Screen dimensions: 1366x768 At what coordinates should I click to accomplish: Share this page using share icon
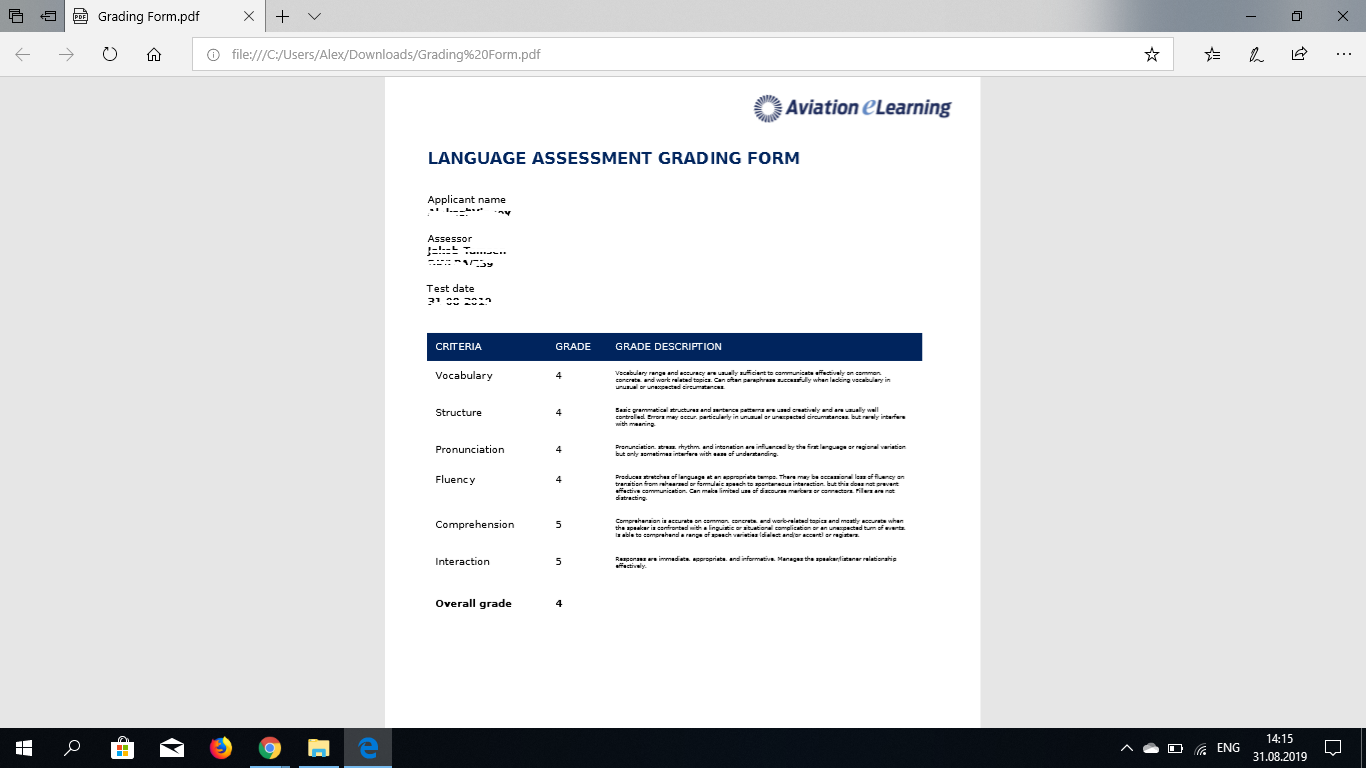(1299, 55)
